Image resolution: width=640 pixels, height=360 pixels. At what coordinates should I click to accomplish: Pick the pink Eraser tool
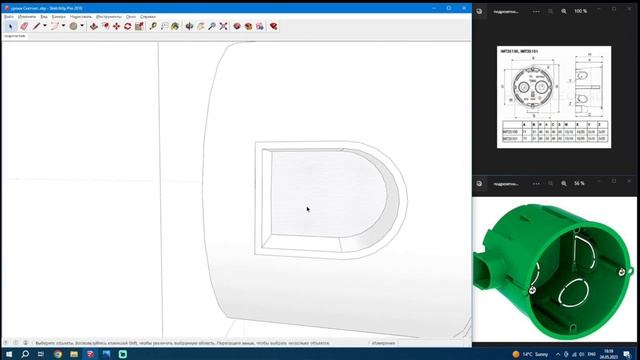[24, 27]
